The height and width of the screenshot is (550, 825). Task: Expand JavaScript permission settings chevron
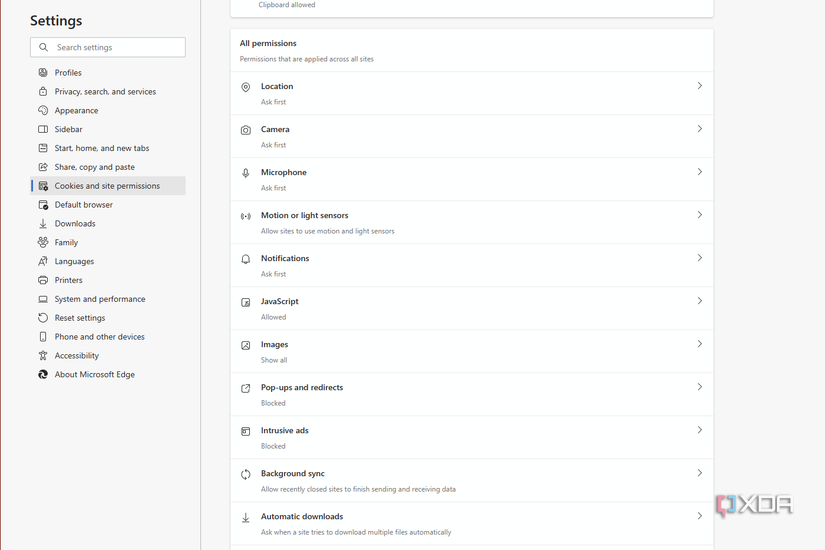pyautogui.click(x=699, y=301)
